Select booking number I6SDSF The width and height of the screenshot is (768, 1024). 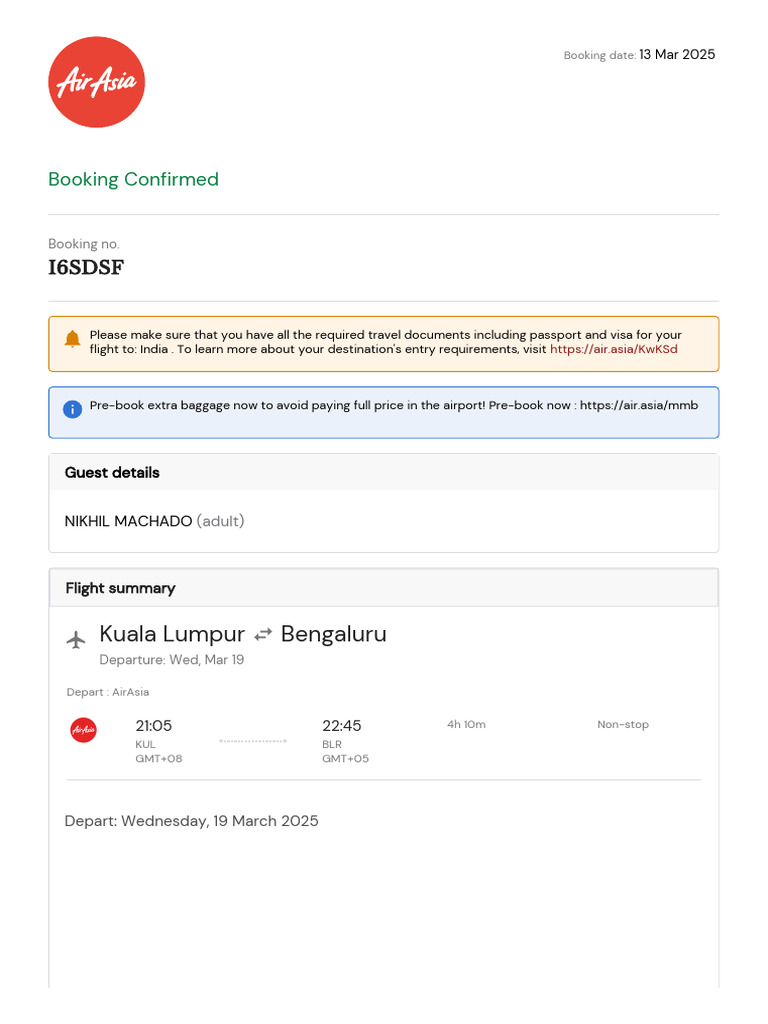point(86,267)
